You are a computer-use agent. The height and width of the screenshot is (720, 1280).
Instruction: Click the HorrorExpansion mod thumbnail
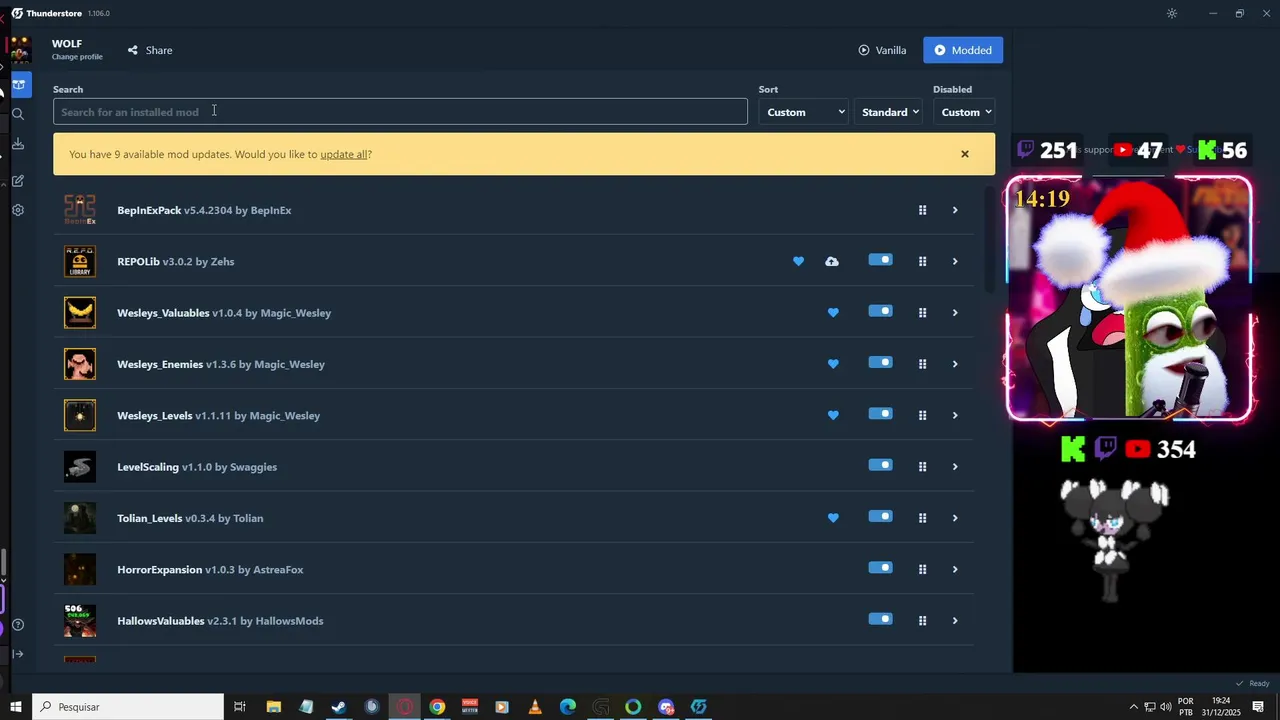pyautogui.click(x=80, y=569)
